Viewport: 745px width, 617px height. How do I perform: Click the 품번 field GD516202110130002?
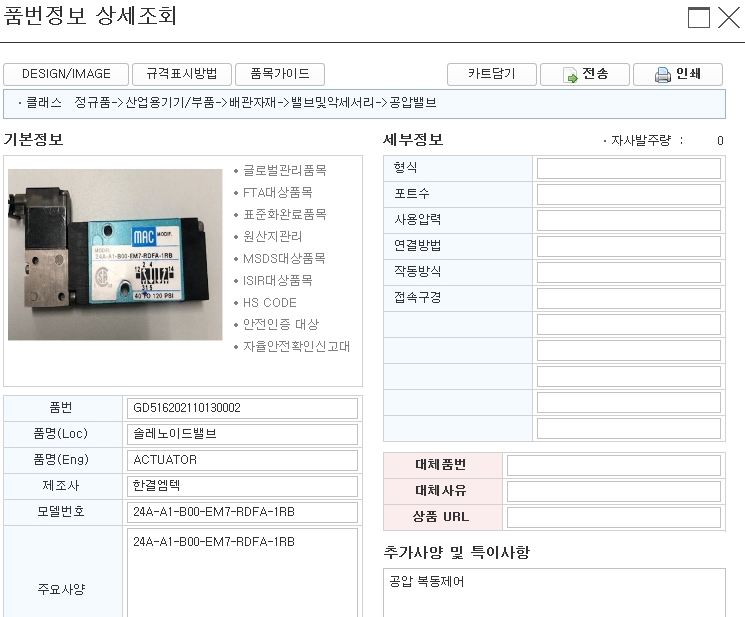[x=242, y=408]
